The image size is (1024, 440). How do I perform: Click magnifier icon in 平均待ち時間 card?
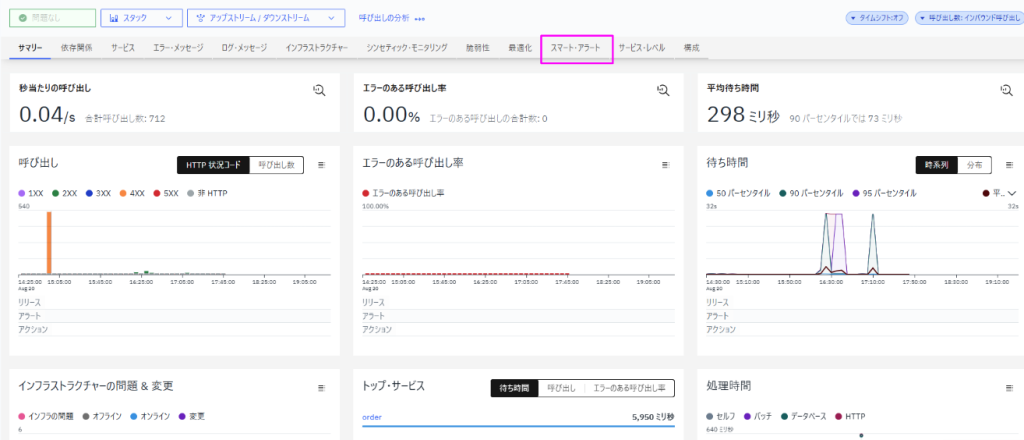coord(1006,91)
